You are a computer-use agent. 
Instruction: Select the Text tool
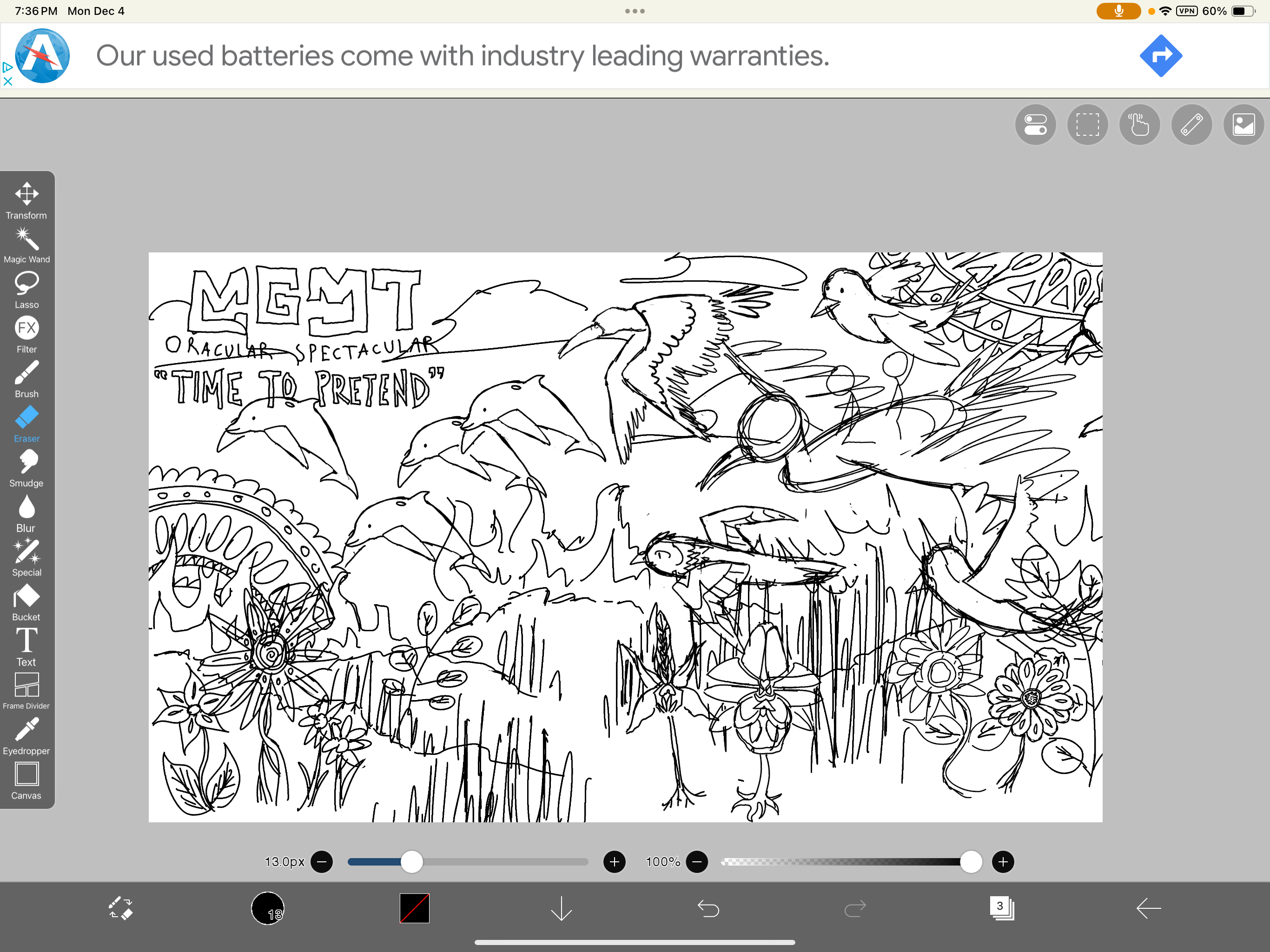tap(26, 647)
